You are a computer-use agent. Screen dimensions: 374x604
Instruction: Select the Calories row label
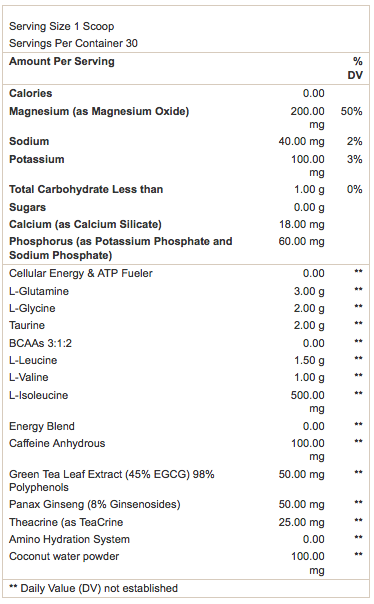tap(31, 93)
